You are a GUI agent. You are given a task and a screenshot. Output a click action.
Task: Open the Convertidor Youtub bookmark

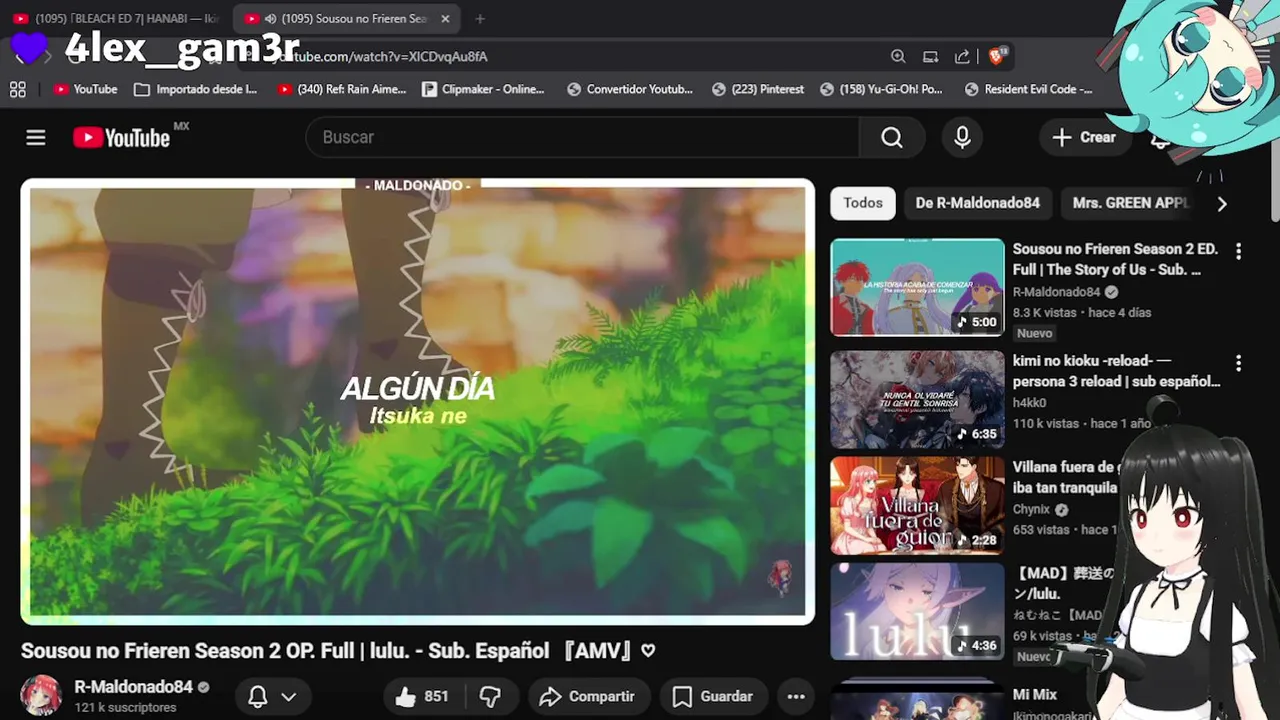pos(630,89)
